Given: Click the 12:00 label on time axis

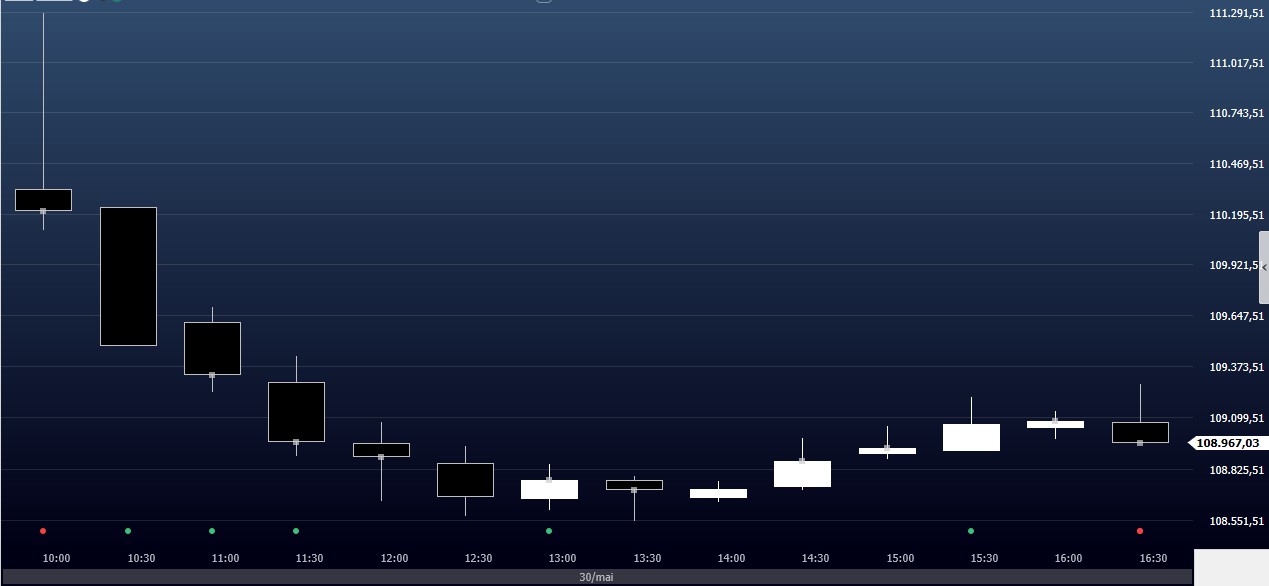Looking at the screenshot, I should click(394, 558).
